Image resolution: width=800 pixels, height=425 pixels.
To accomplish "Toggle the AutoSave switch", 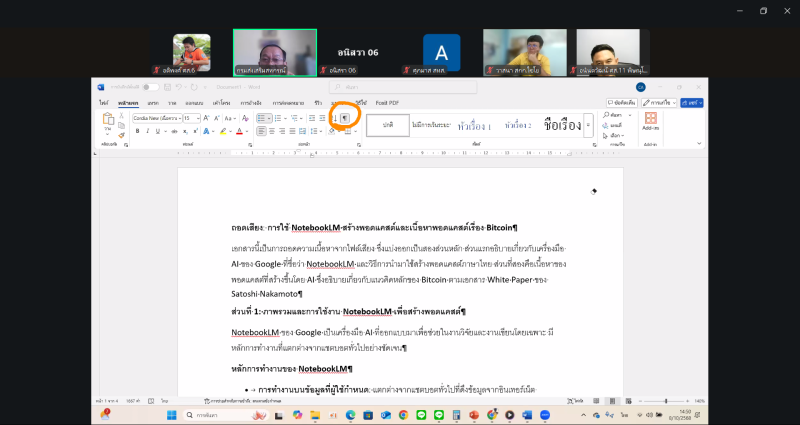I will (x=151, y=87).
